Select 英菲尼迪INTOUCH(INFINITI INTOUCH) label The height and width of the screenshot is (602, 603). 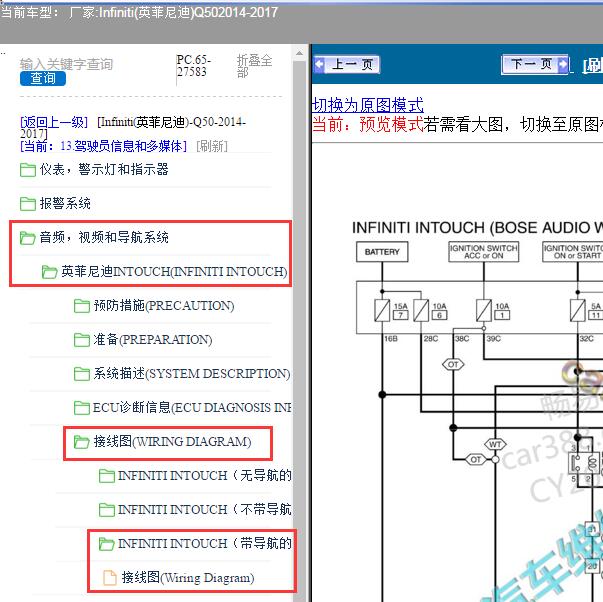tap(174, 272)
